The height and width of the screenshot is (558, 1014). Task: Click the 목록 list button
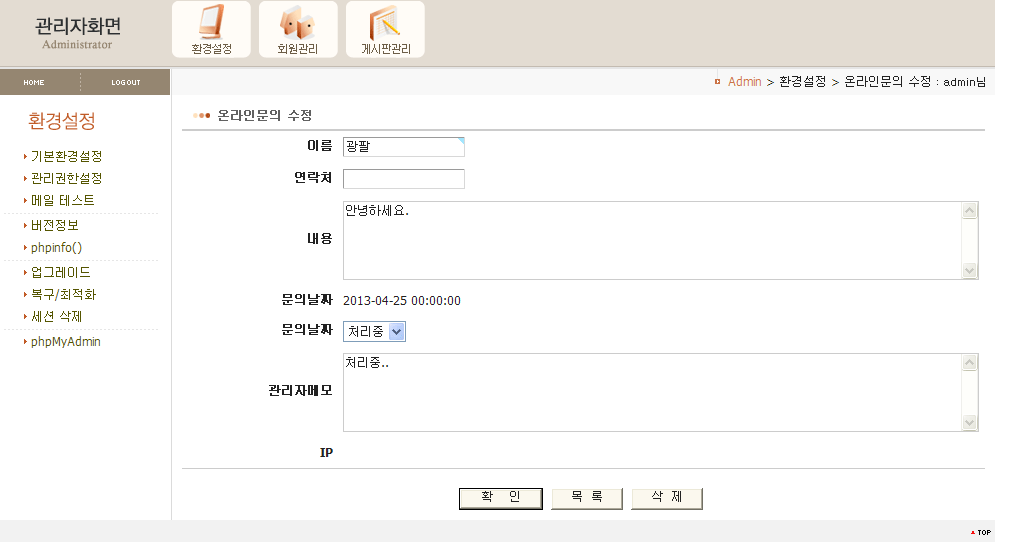pos(587,498)
